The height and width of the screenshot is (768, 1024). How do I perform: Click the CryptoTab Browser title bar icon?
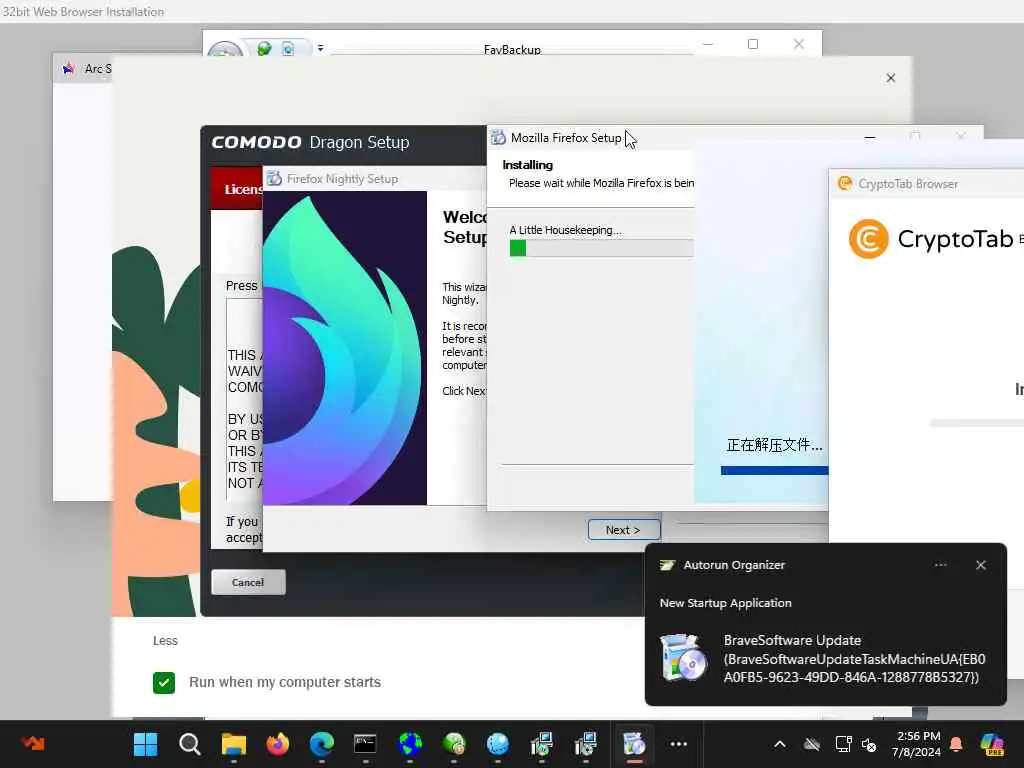(x=845, y=184)
